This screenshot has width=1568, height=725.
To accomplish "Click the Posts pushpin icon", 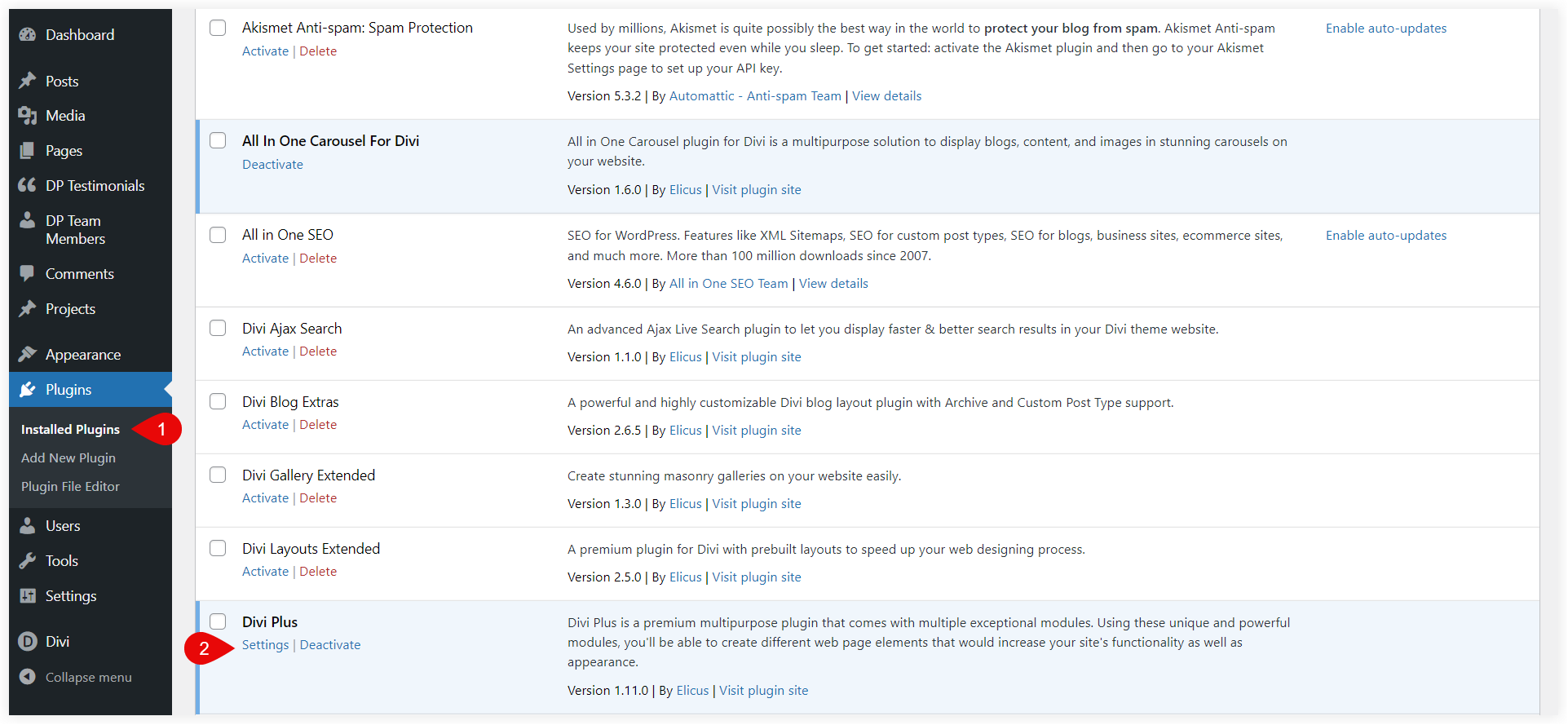I will [28, 81].
